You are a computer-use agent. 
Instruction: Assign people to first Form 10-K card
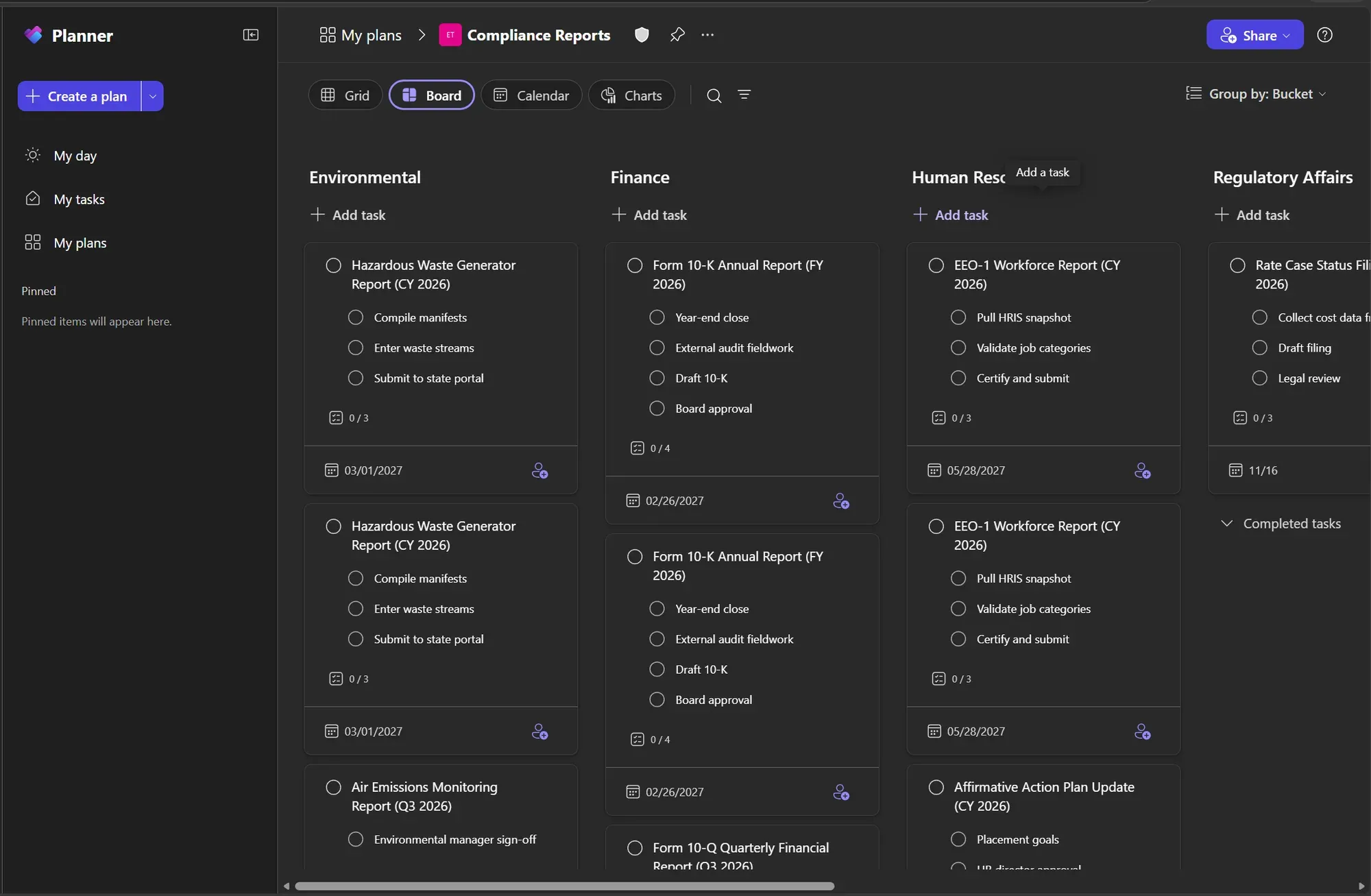click(841, 501)
